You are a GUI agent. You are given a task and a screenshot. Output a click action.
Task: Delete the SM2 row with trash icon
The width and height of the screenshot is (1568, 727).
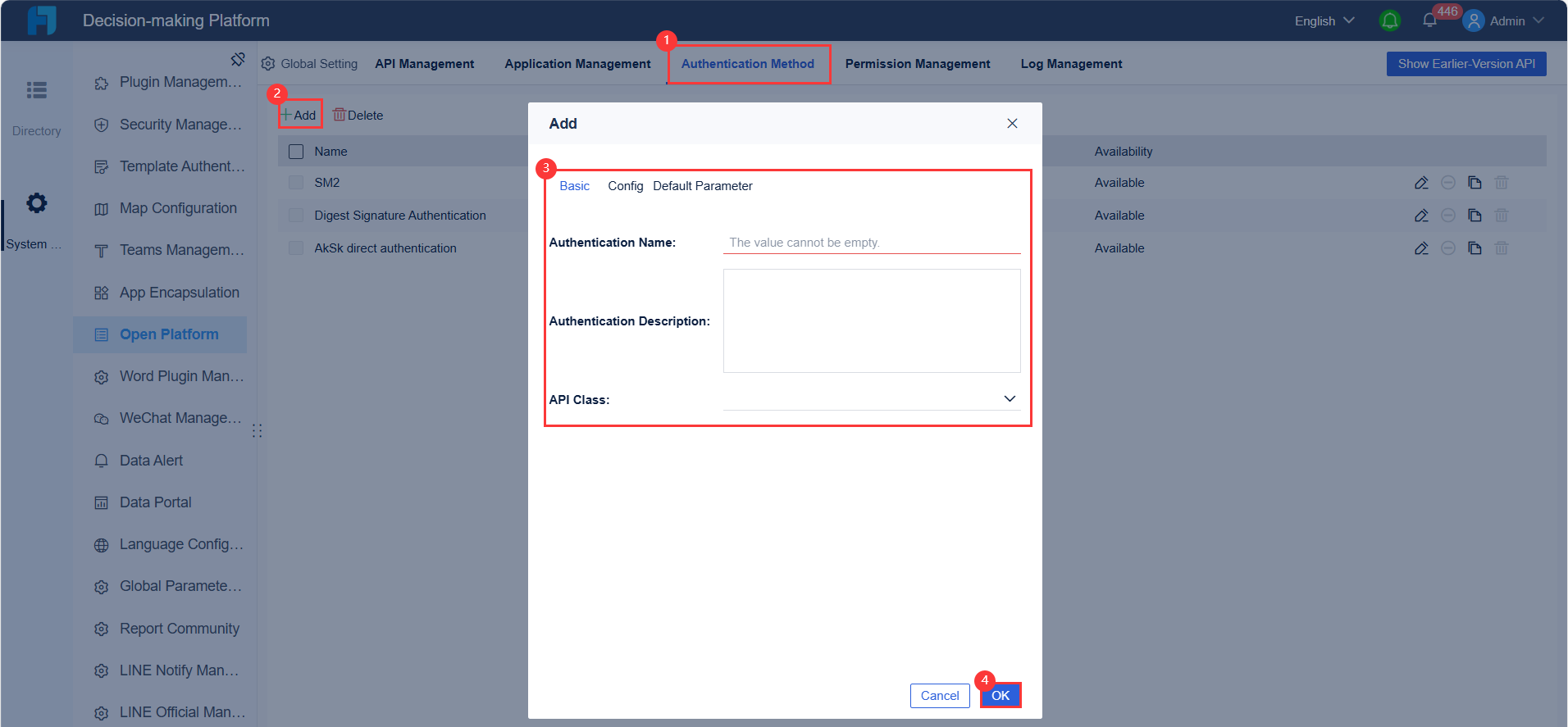pyautogui.click(x=1502, y=183)
